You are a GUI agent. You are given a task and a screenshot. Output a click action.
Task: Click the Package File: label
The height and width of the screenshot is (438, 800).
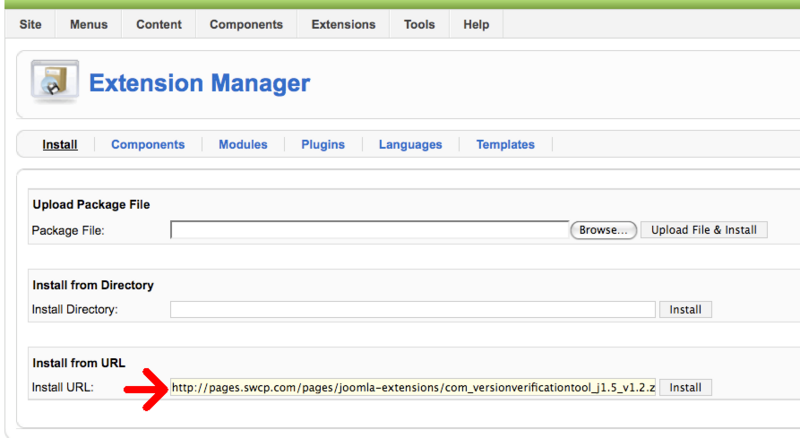[68, 231]
